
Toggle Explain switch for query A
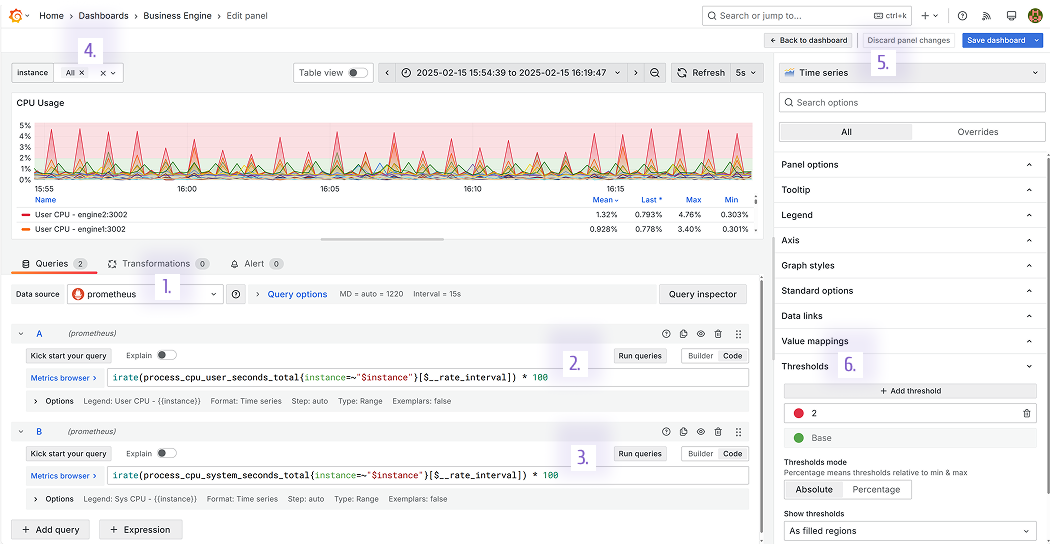167,355
